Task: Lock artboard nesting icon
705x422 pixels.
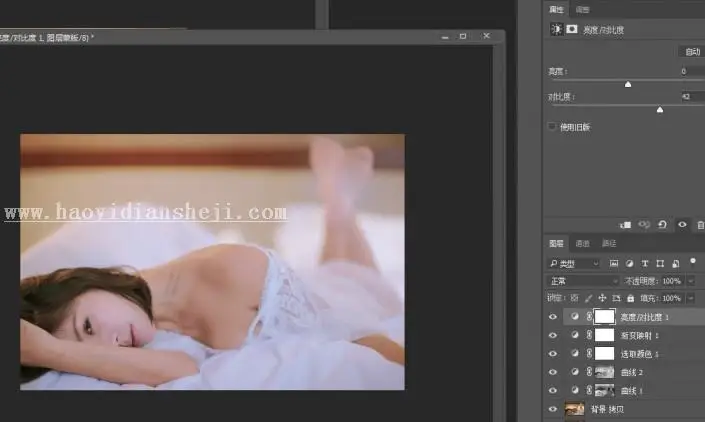Action: point(616,298)
